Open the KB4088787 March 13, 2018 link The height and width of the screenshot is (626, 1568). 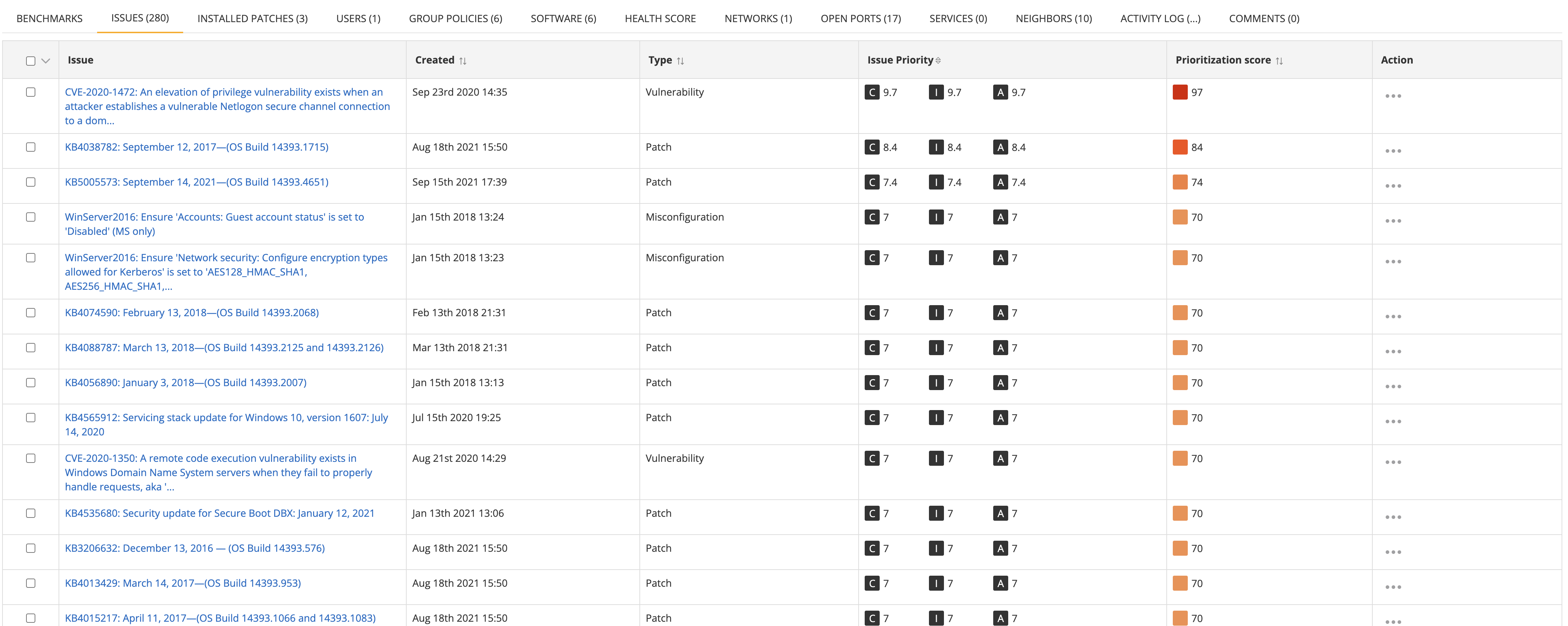pos(224,347)
